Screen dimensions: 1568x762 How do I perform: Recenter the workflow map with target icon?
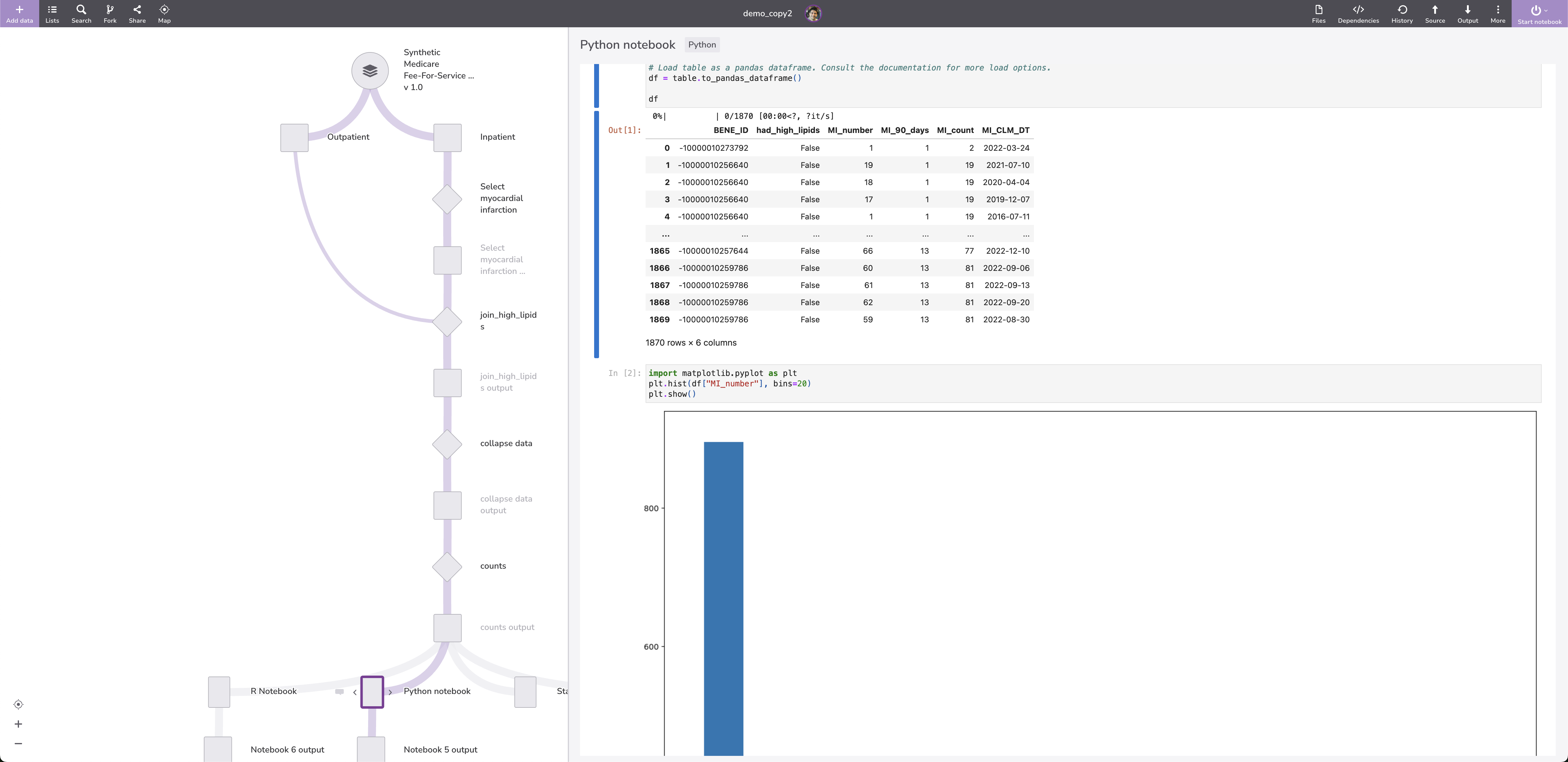click(18, 704)
